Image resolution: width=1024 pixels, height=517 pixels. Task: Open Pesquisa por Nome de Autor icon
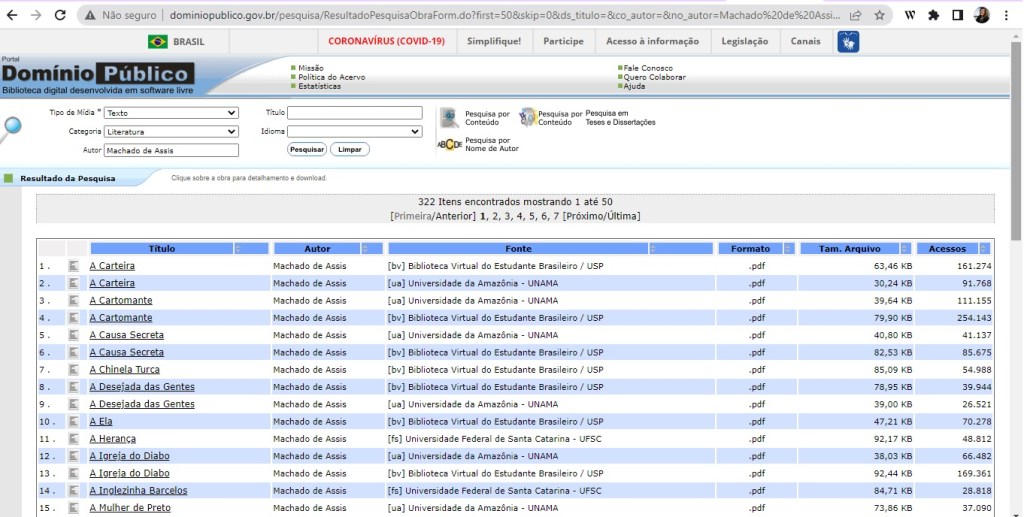click(449, 145)
